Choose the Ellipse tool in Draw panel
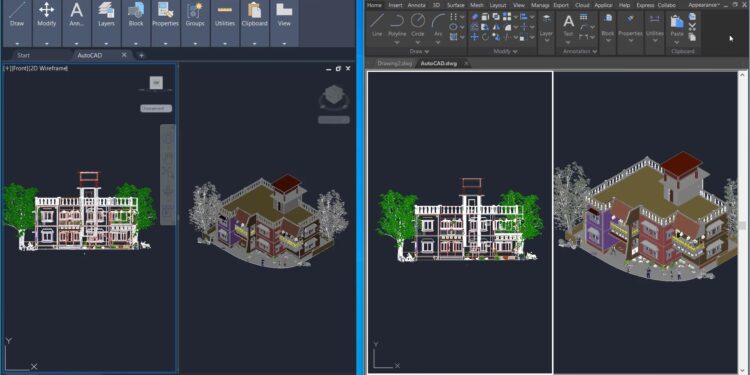The height and width of the screenshot is (375, 750). click(x=453, y=27)
